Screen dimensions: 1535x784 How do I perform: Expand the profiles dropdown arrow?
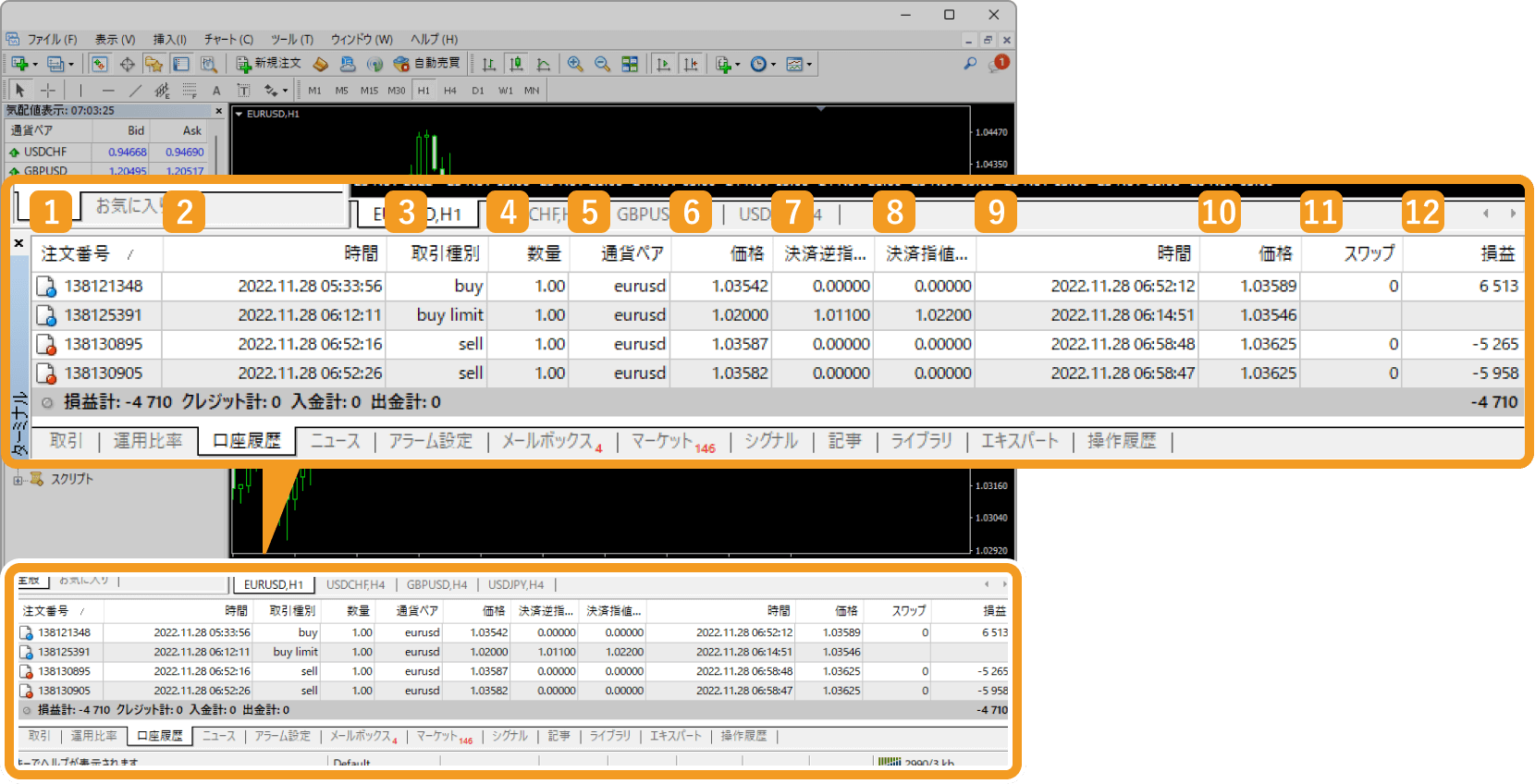pos(71,65)
